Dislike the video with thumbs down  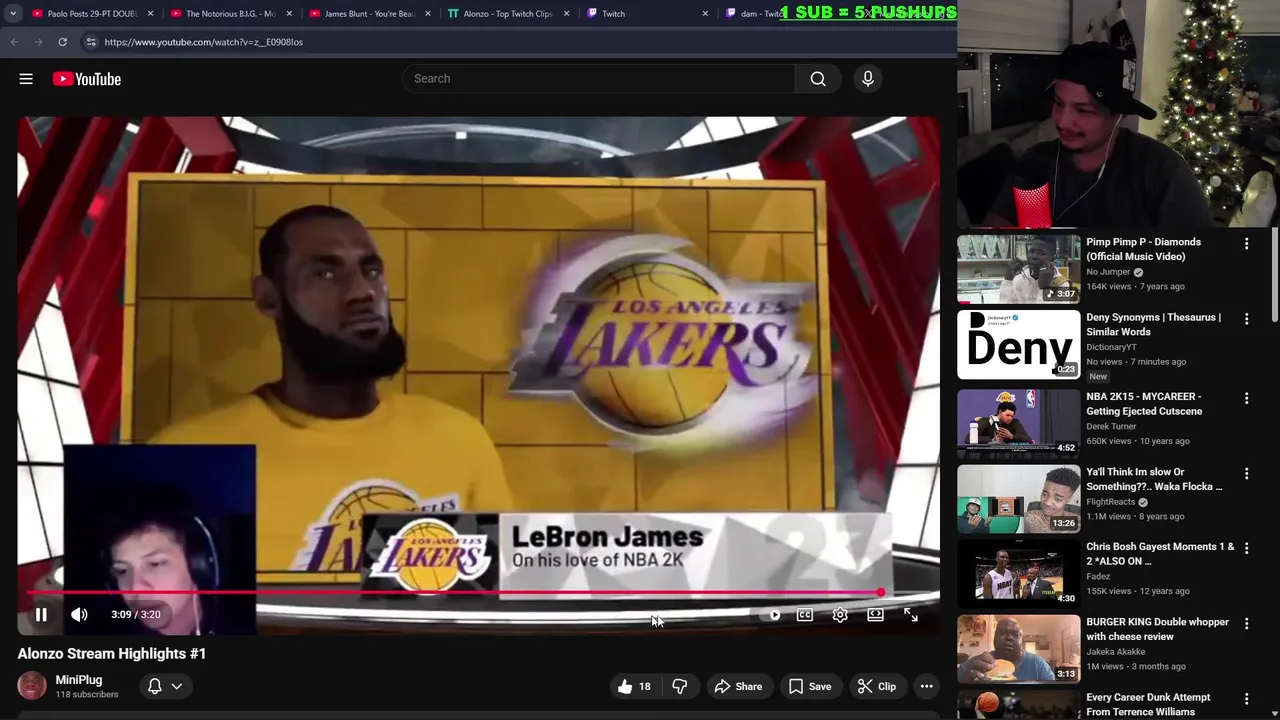coord(680,686)
